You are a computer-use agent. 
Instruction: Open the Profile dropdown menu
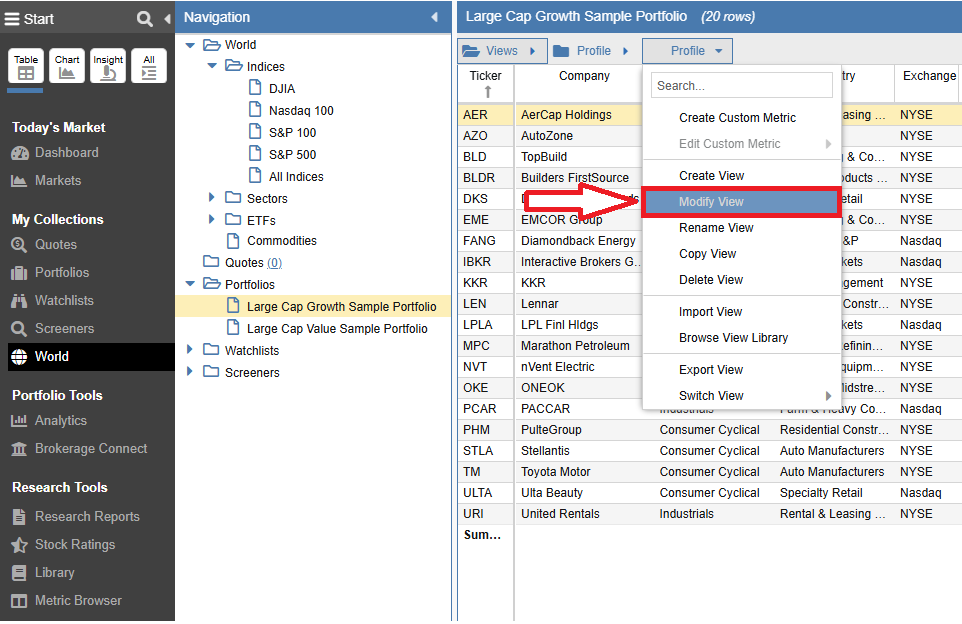[x=687, y=51]
